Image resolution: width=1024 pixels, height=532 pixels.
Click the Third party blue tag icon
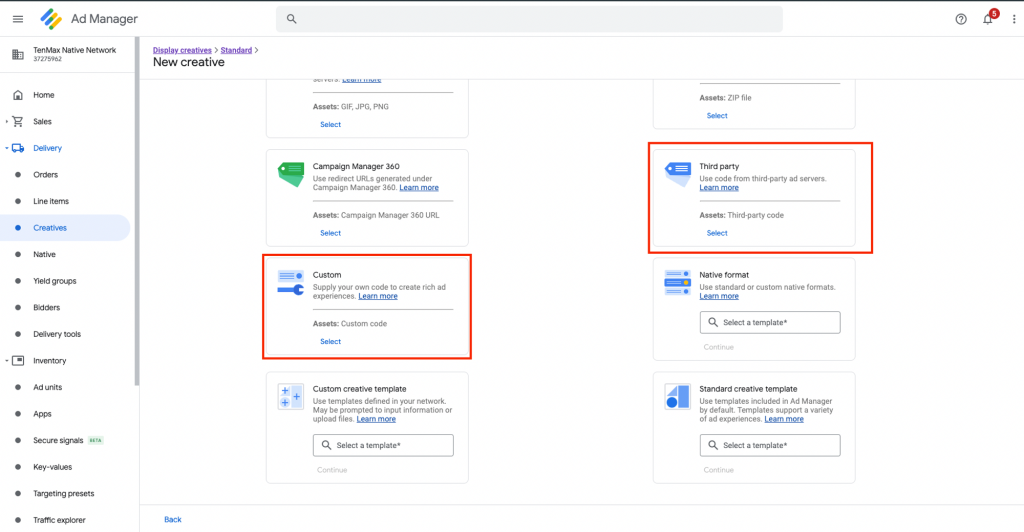pos(677,174)
